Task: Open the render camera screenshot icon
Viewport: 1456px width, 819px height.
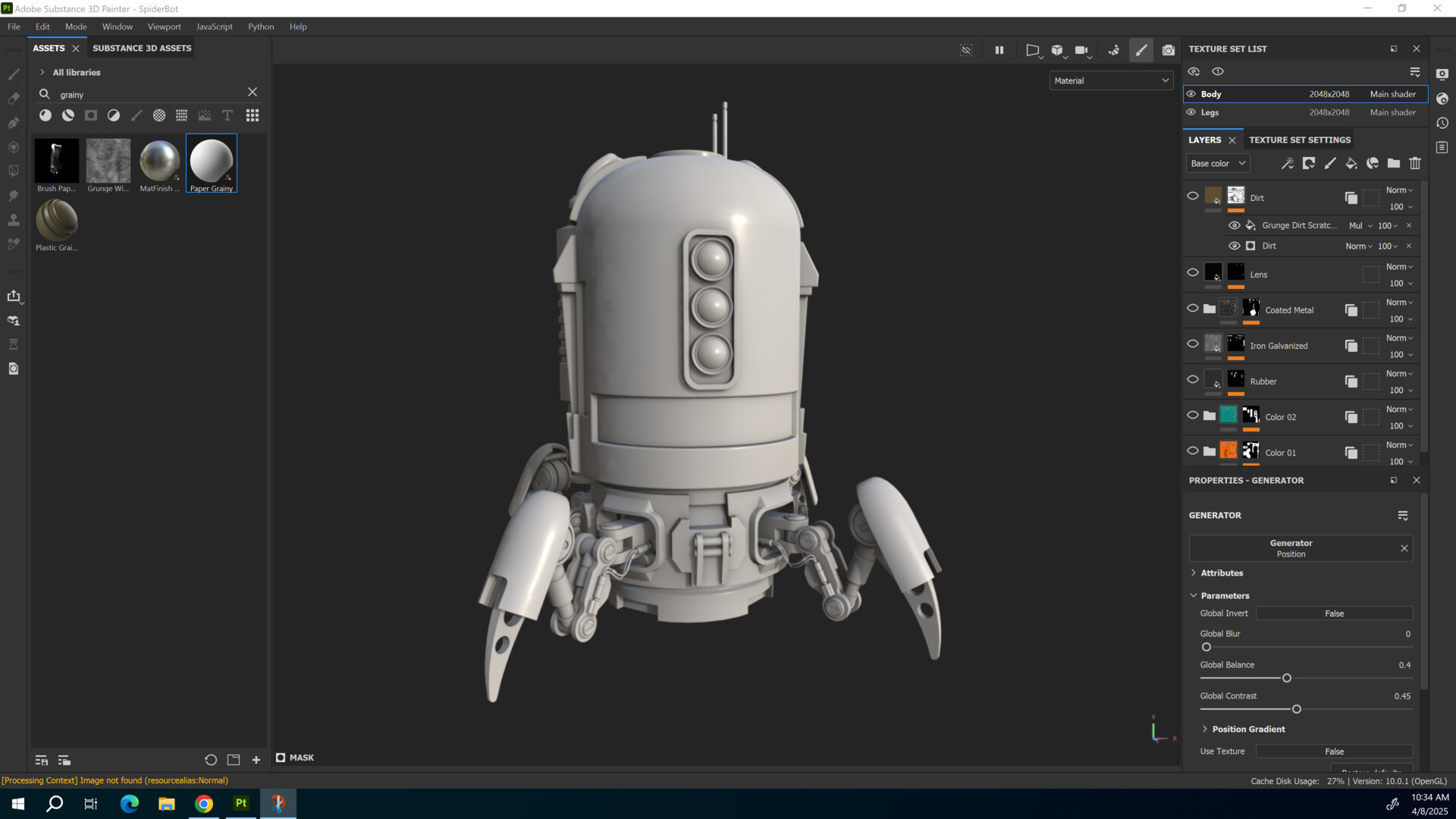Action: coord(1169,50)
